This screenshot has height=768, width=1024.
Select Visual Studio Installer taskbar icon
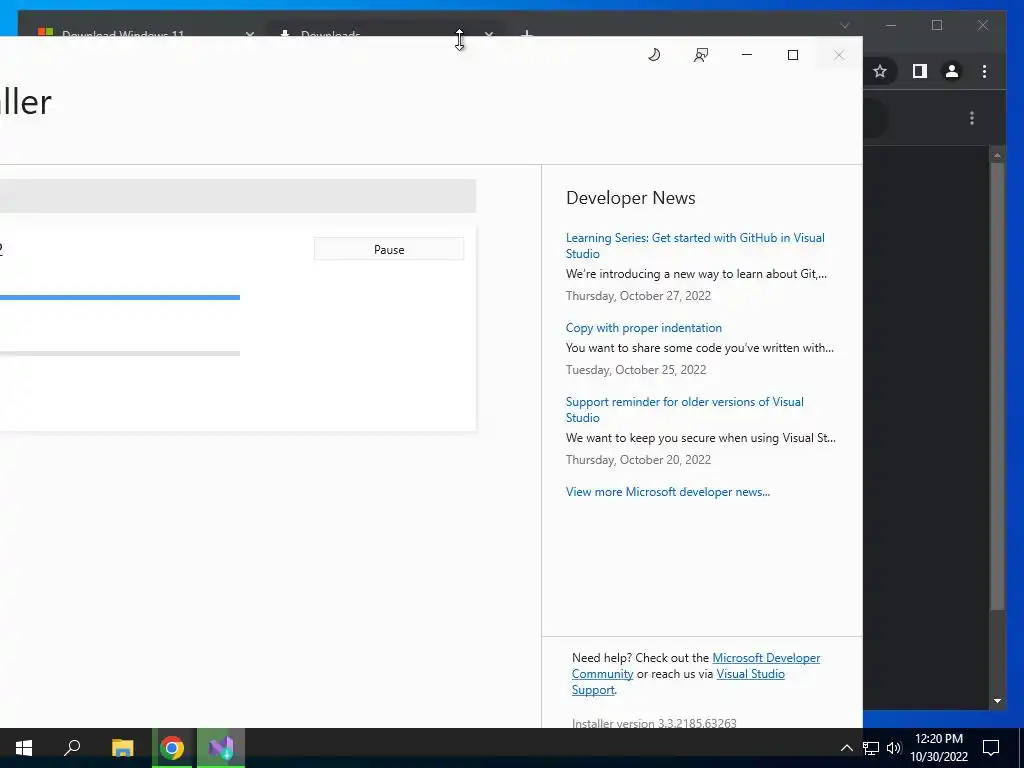[x=221, y=748]
